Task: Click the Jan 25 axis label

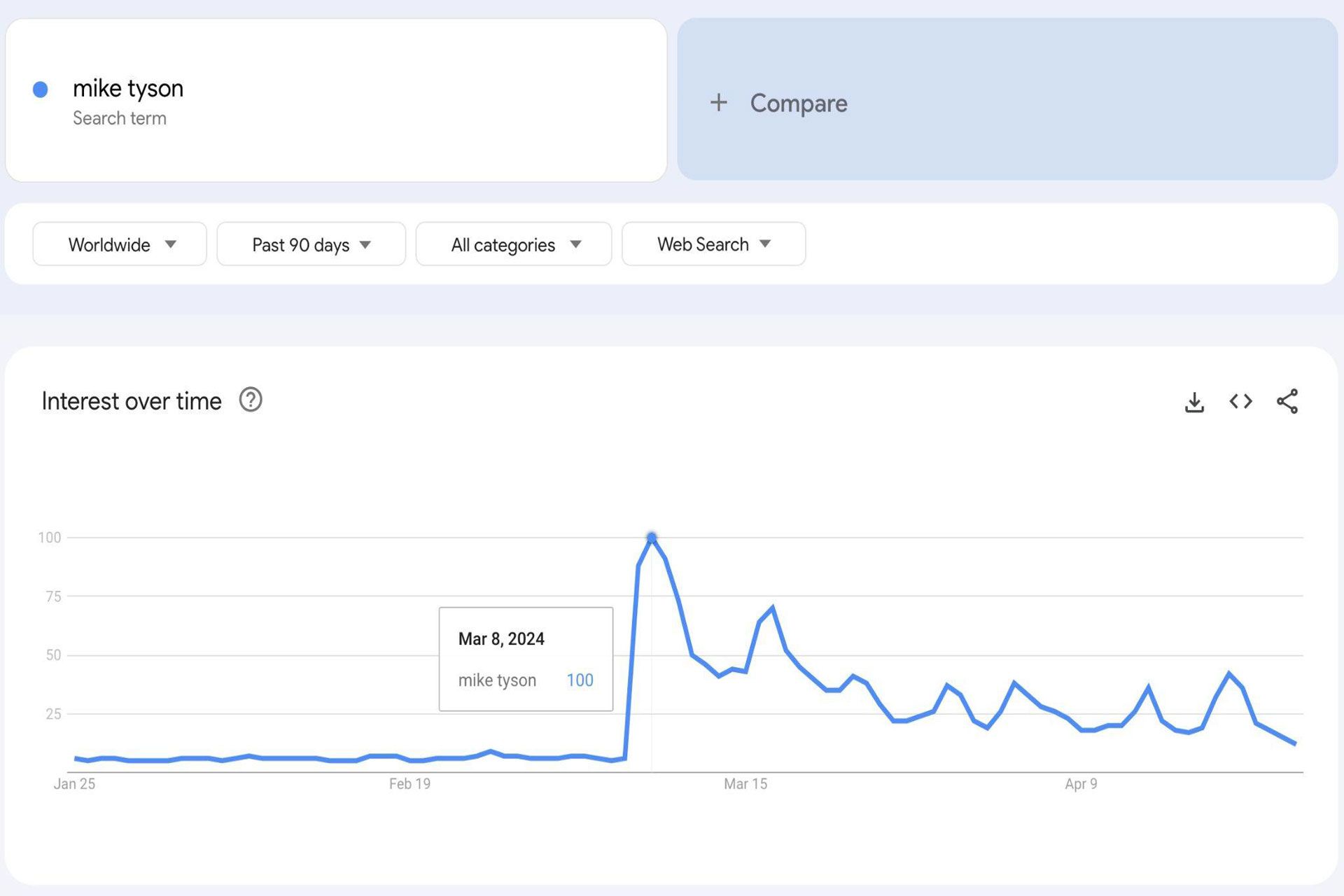Action: pyautogui.click(x=74, y=784)
